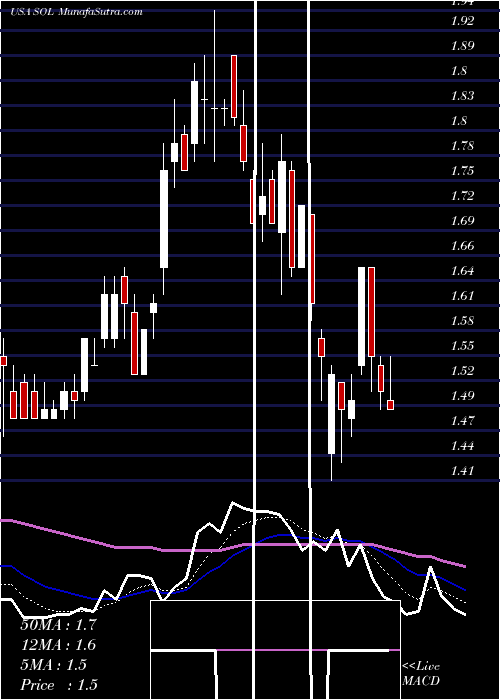Select the 1.78 price axis label
The image size is (500, 700).
click(x=465, y=146)
